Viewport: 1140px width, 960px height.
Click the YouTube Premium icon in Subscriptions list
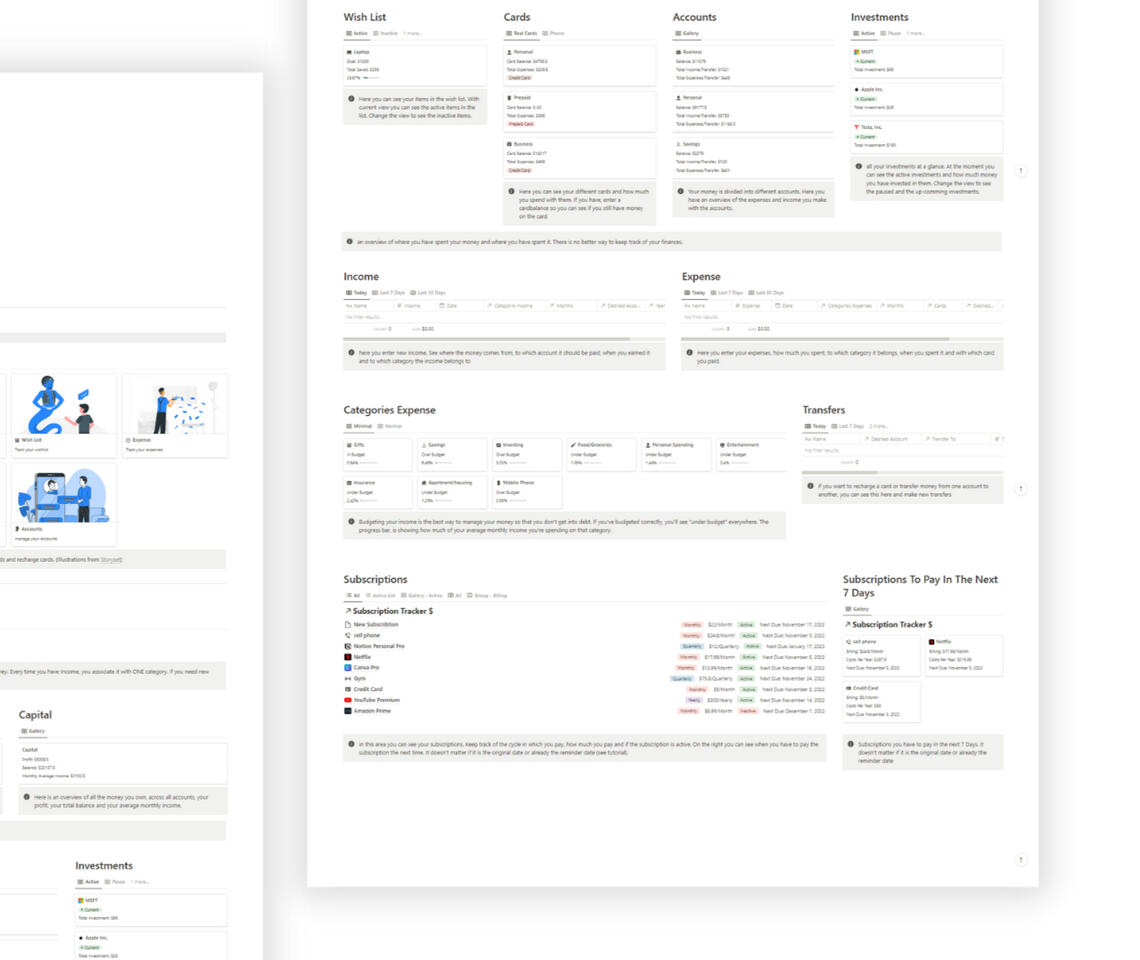(x=347, y=700)
